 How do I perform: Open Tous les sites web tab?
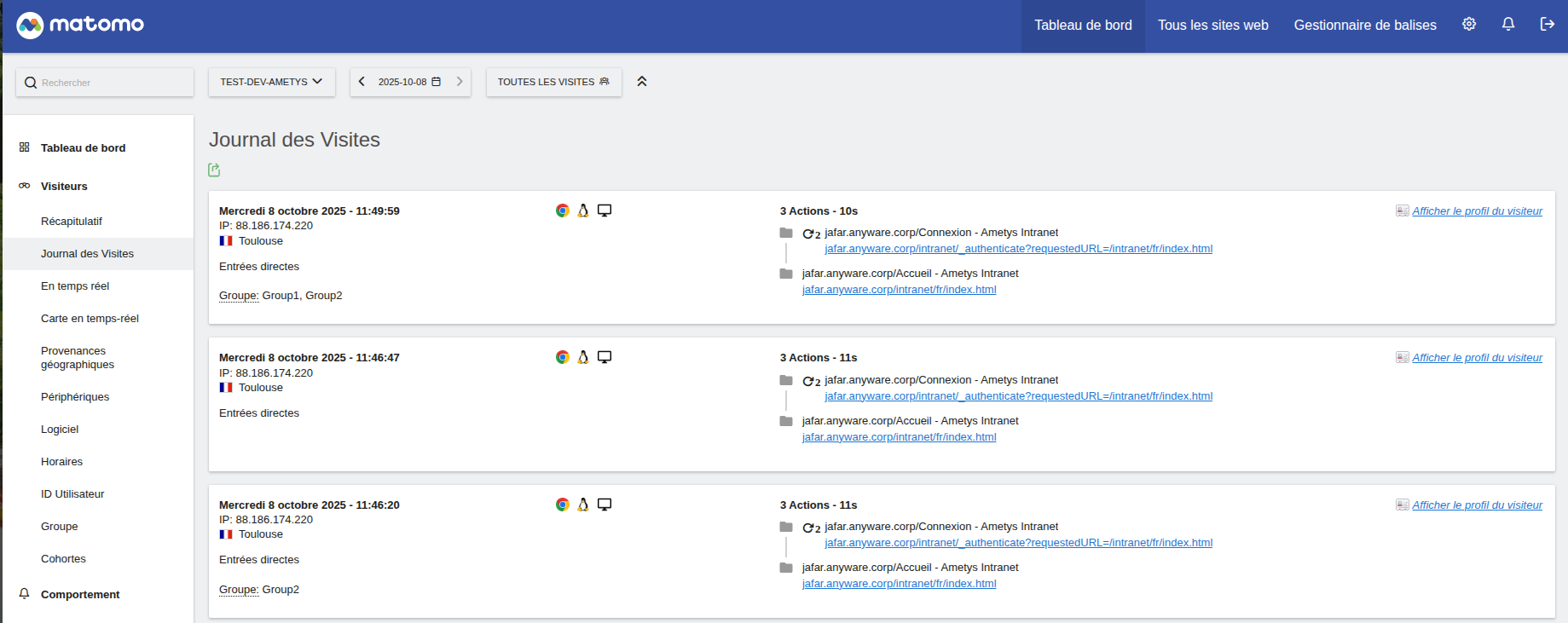tap(1212, 26)
